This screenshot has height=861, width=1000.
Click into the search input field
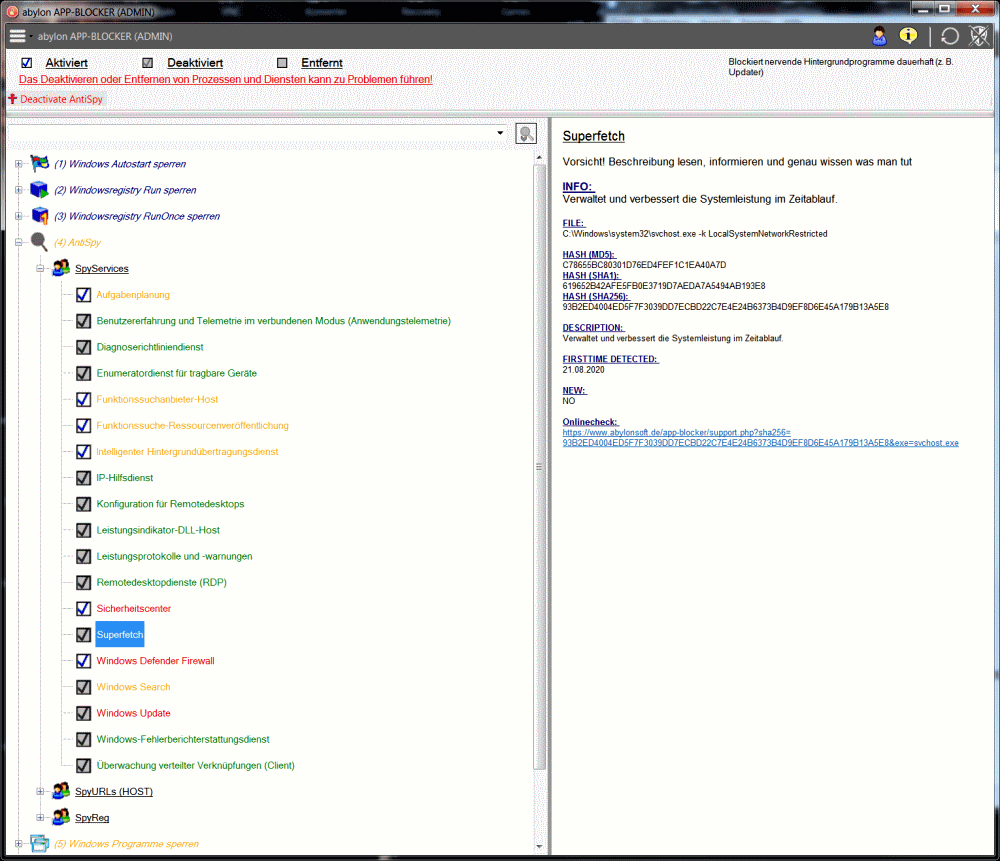point(250,133)
